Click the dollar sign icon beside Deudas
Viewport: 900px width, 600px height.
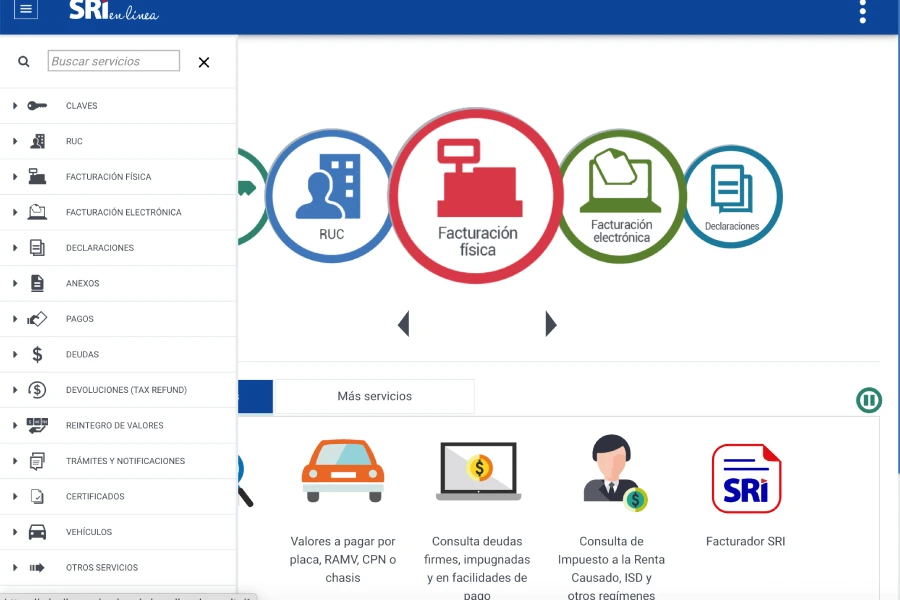point(37,354)
